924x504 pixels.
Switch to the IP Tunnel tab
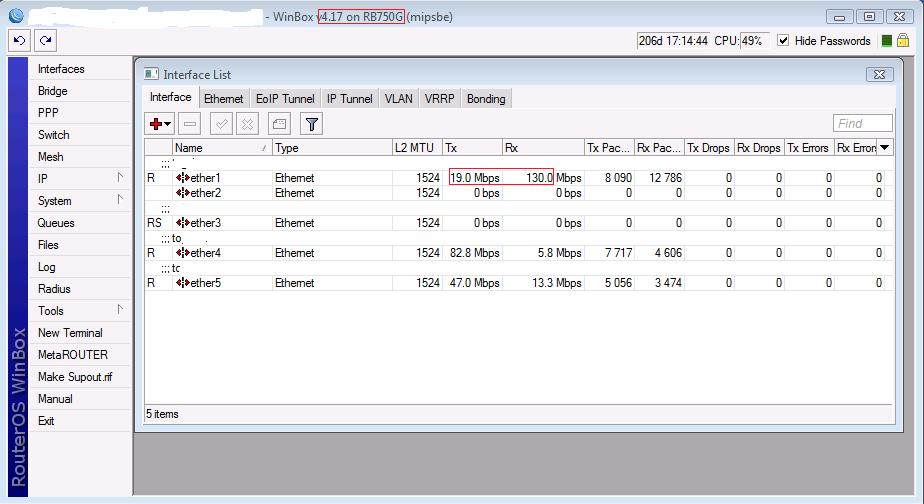pyautogui.click(x=349, y=99)
